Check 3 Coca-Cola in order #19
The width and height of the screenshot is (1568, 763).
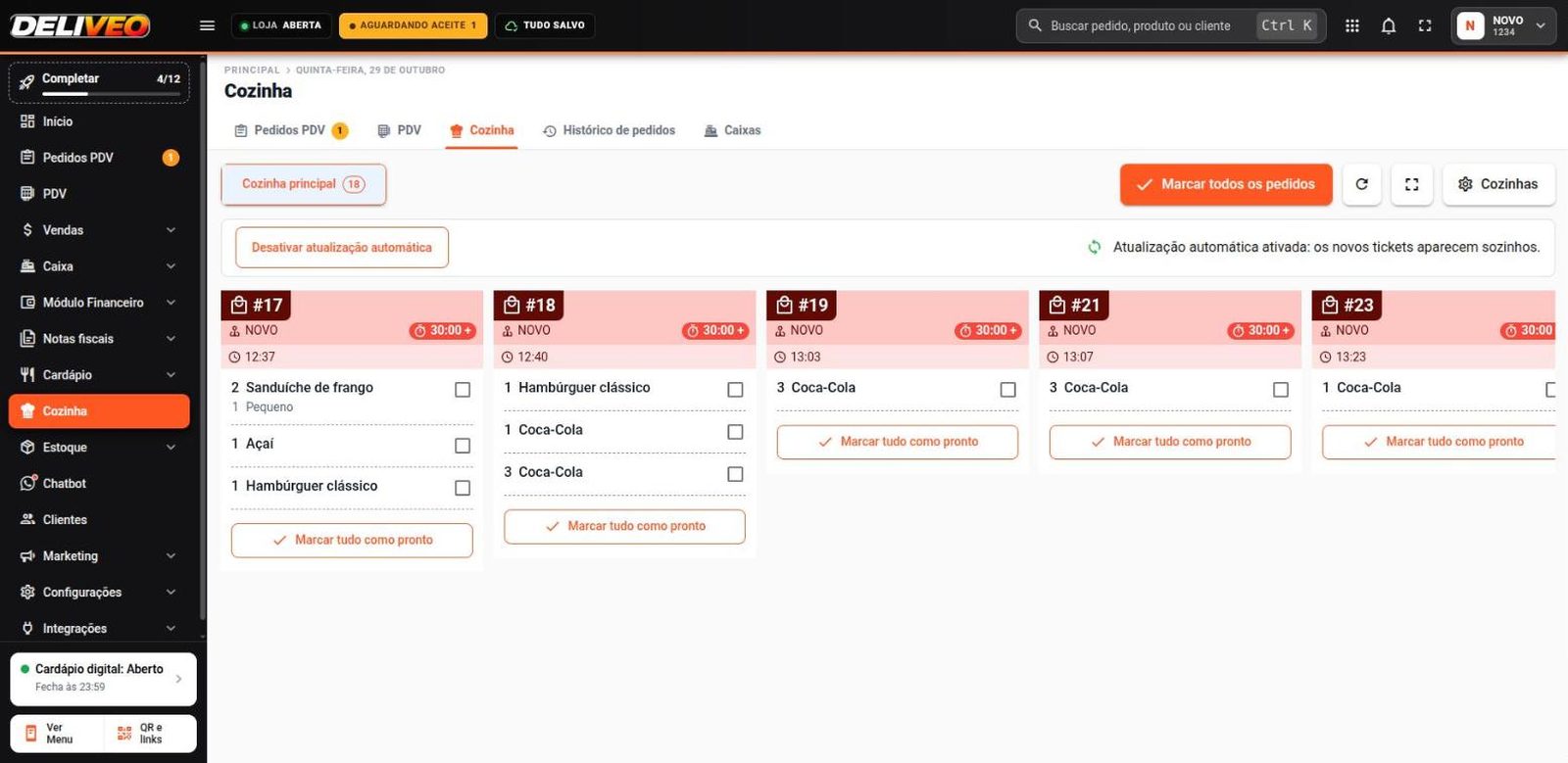point(1007,390)
